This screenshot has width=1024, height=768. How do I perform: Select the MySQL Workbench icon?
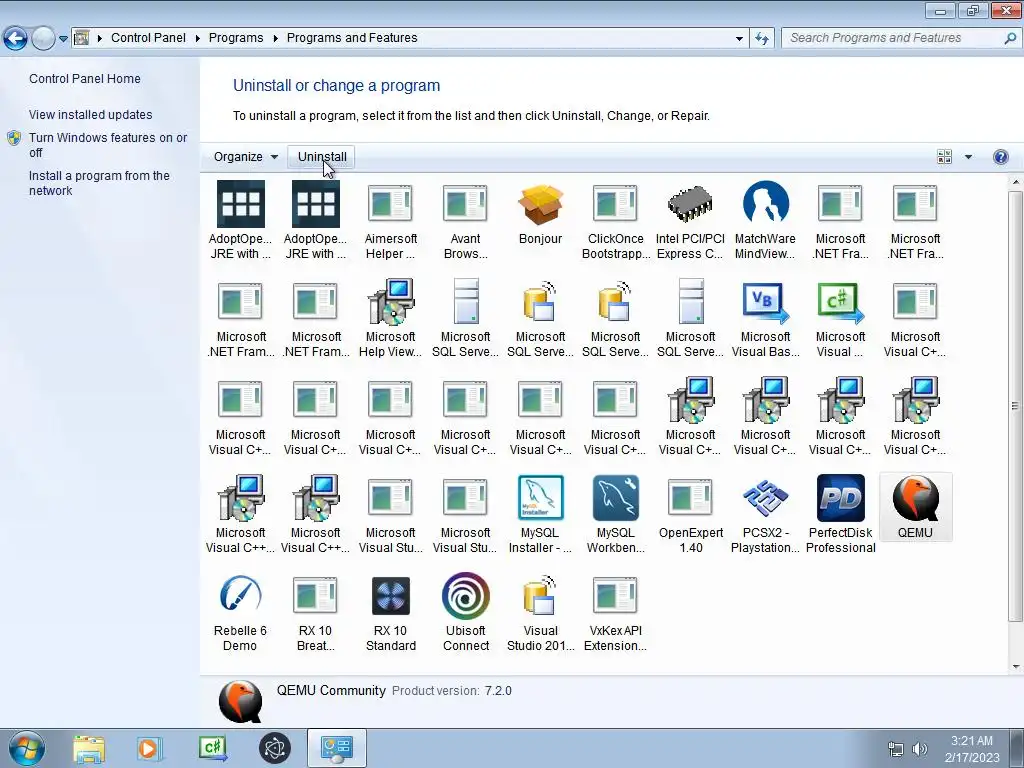click(615, 498)
